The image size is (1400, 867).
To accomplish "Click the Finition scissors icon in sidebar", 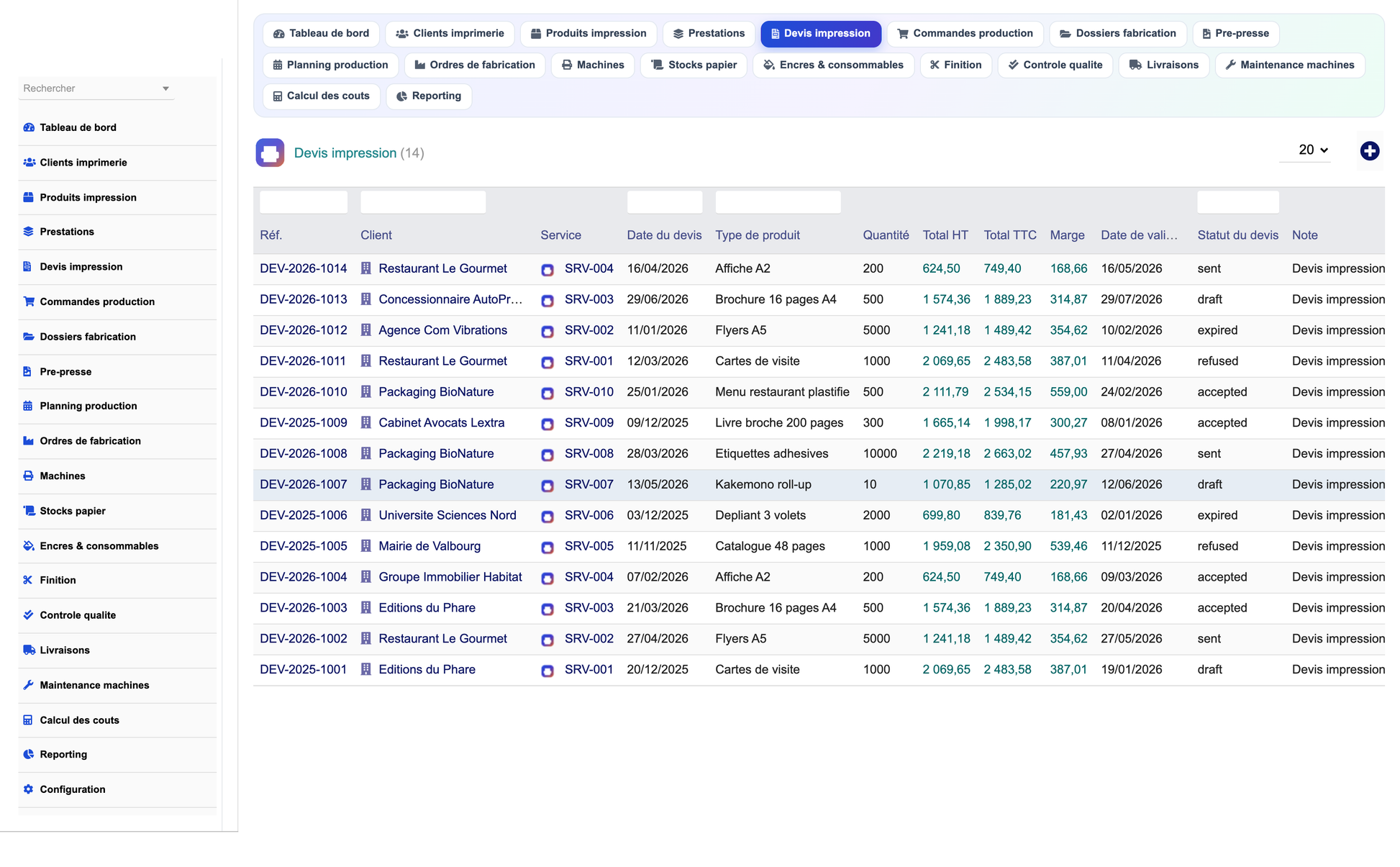I will (x=29, y=580).
